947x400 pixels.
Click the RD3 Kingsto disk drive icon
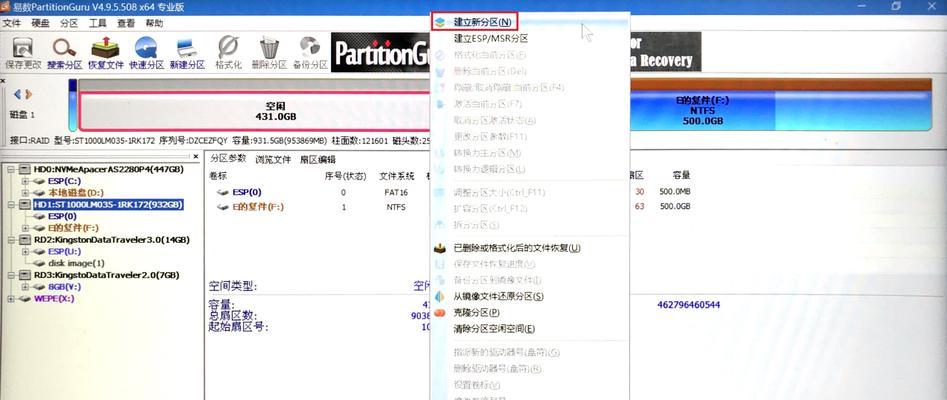coord(25,275)
